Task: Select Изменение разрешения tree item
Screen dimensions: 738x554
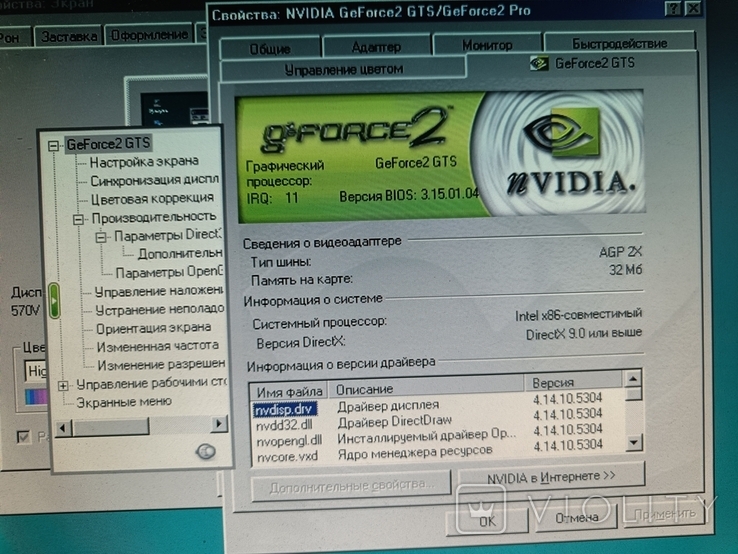Action: pyautogui.click(x=161, y=365)
